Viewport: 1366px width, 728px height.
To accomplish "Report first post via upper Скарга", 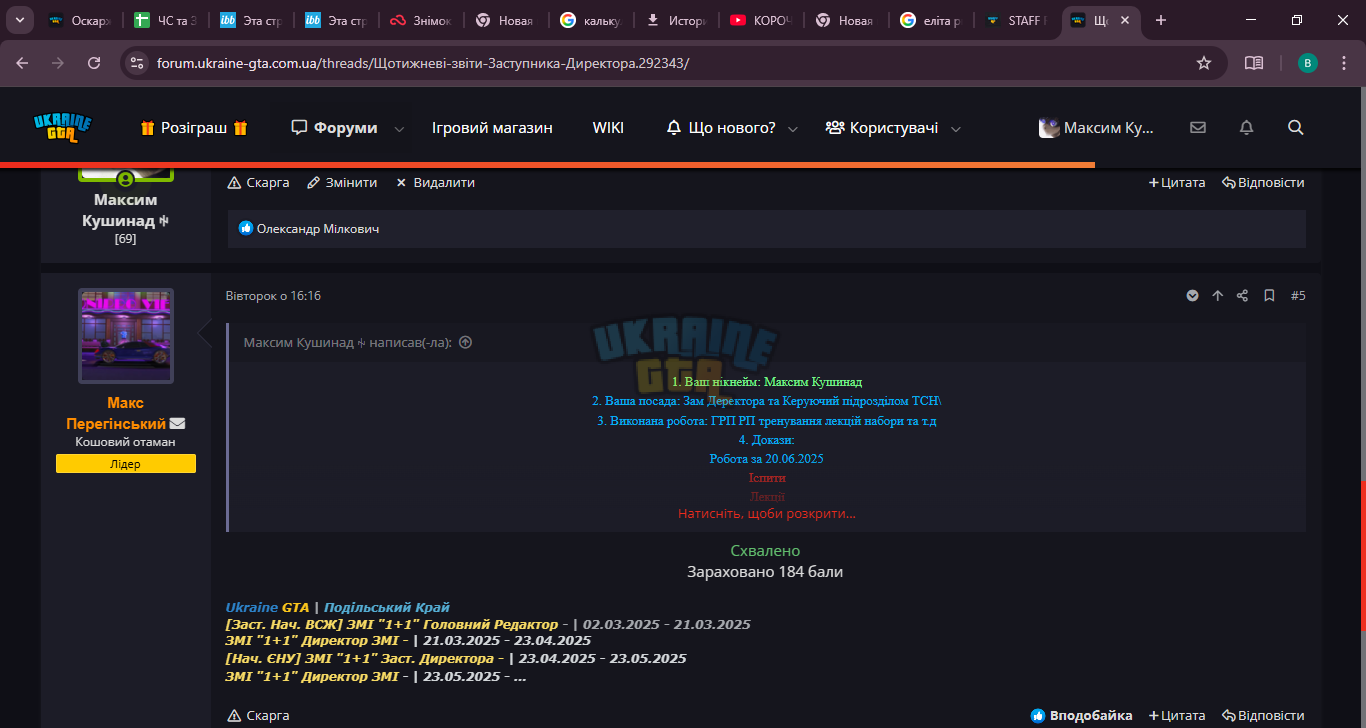I will (259, 183).
